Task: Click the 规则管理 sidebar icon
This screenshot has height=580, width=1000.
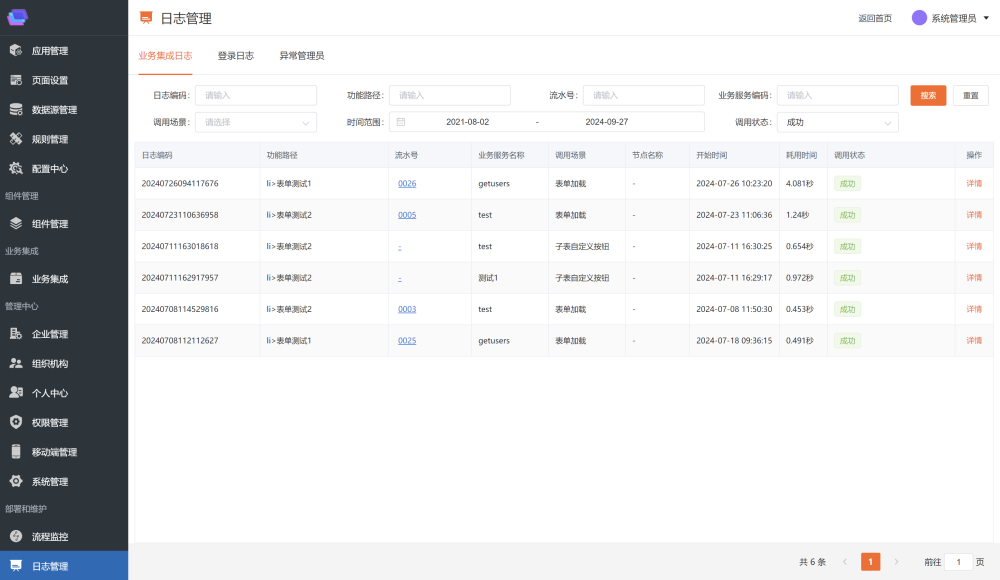Action: (x=16, y=139)
